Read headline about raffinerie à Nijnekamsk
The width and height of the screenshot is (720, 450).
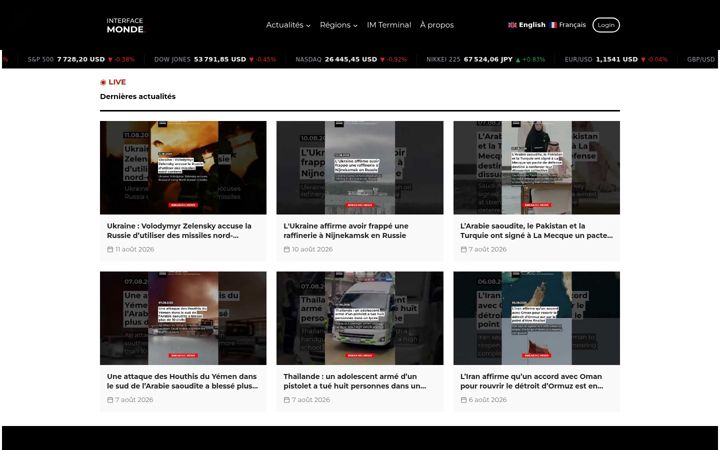coord(346,231)
